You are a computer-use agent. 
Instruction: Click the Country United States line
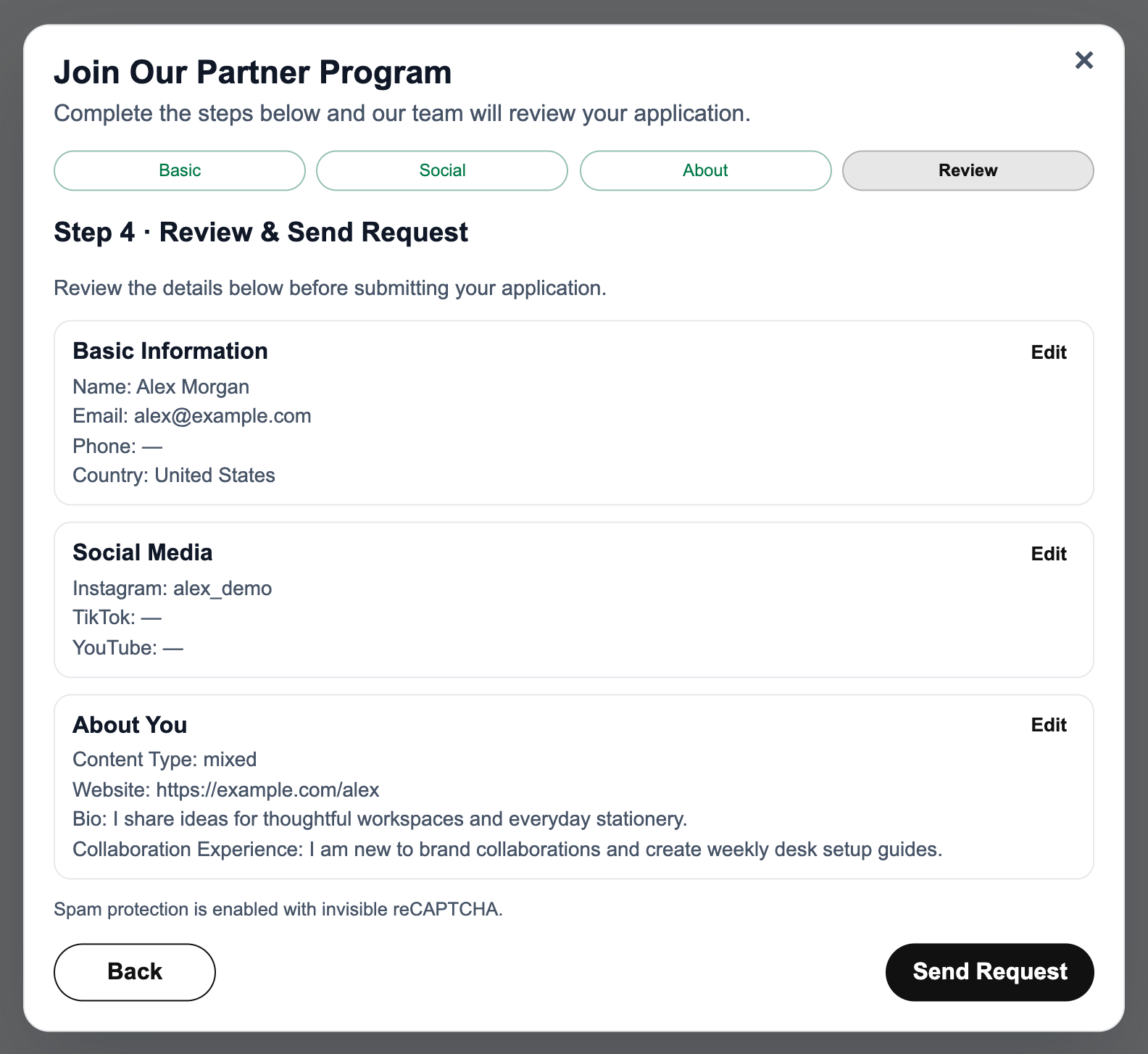tap(174, 476)
